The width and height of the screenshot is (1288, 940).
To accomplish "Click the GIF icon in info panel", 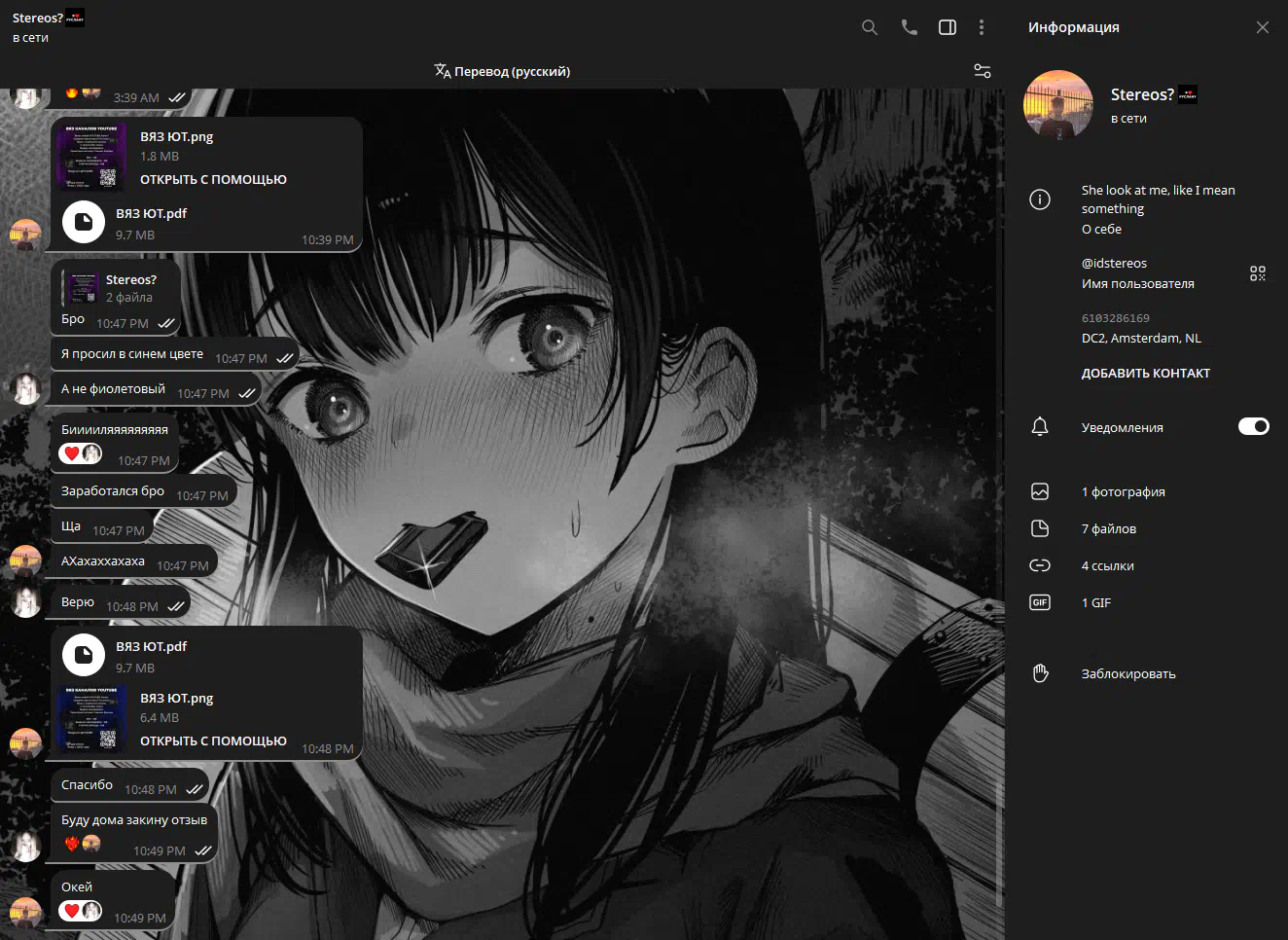I will [x=1040, y=602].
